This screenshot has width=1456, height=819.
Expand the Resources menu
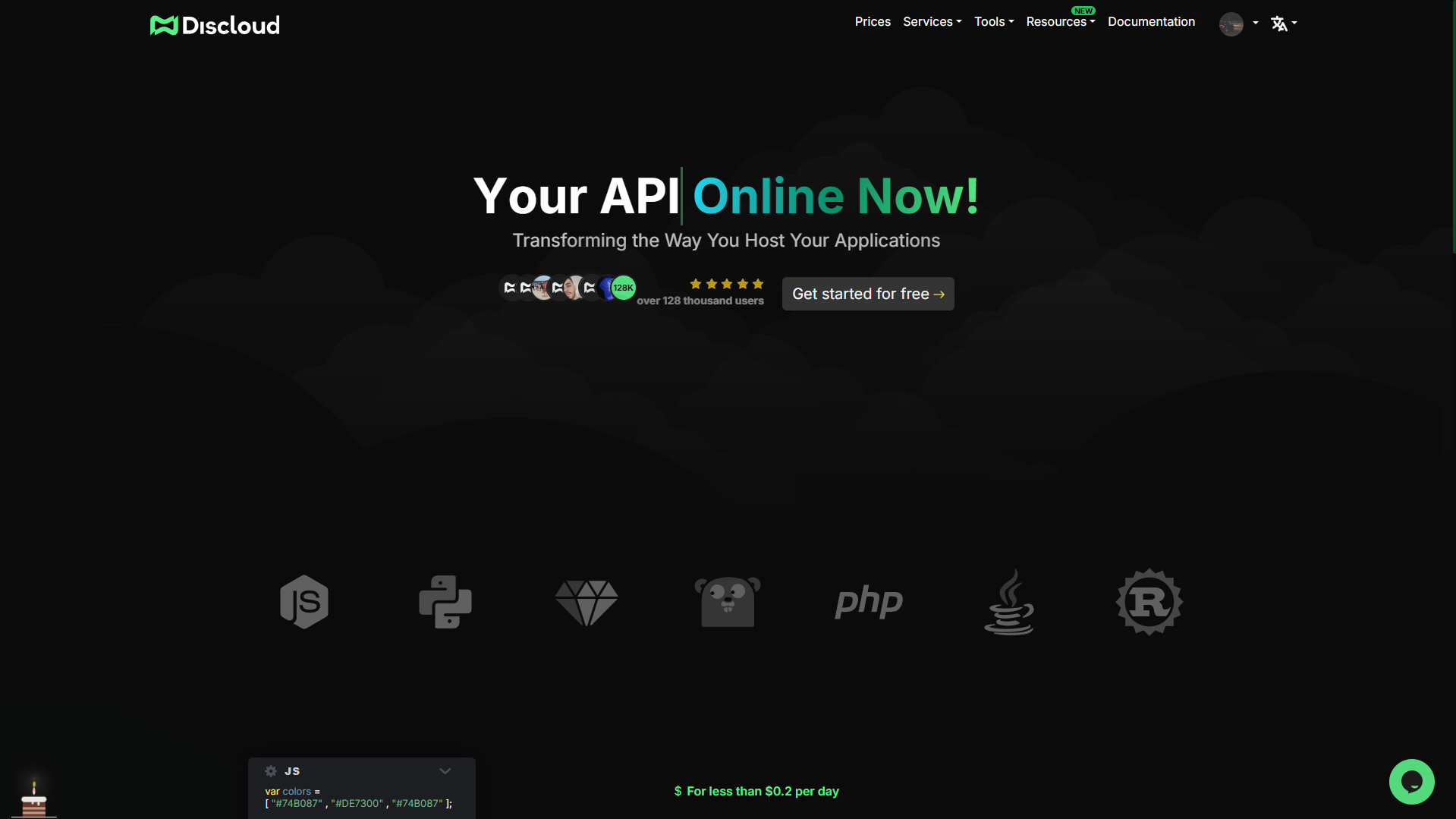point(1060,22)
